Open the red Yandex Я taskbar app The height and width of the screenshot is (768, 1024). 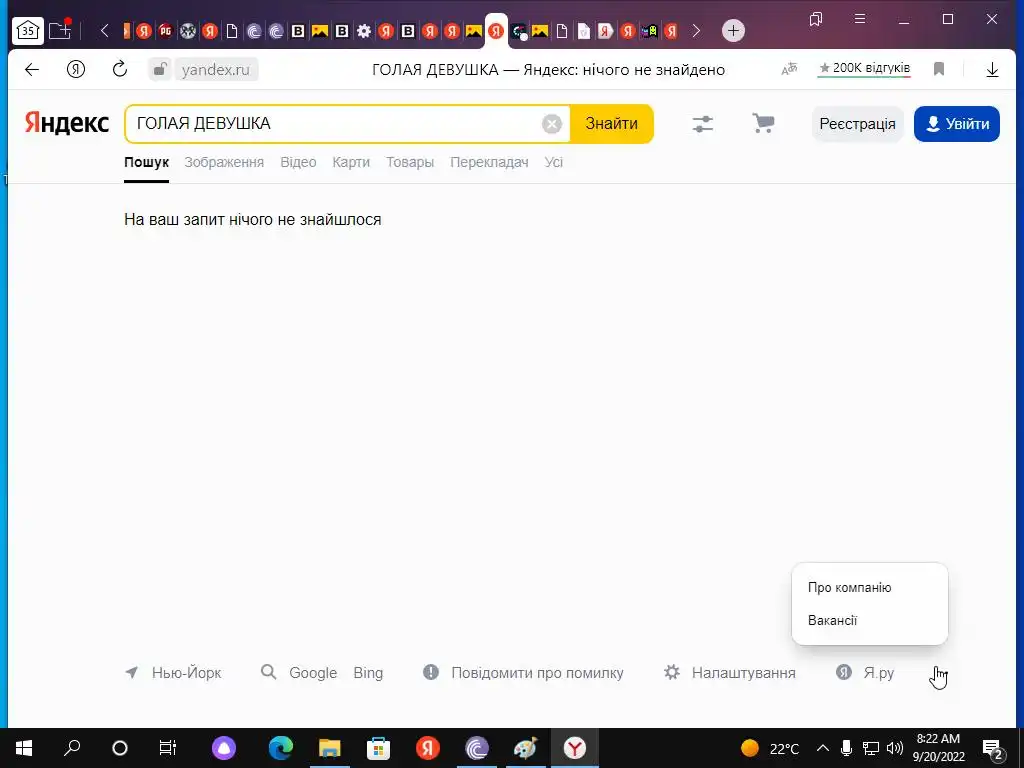coord(428,748)
